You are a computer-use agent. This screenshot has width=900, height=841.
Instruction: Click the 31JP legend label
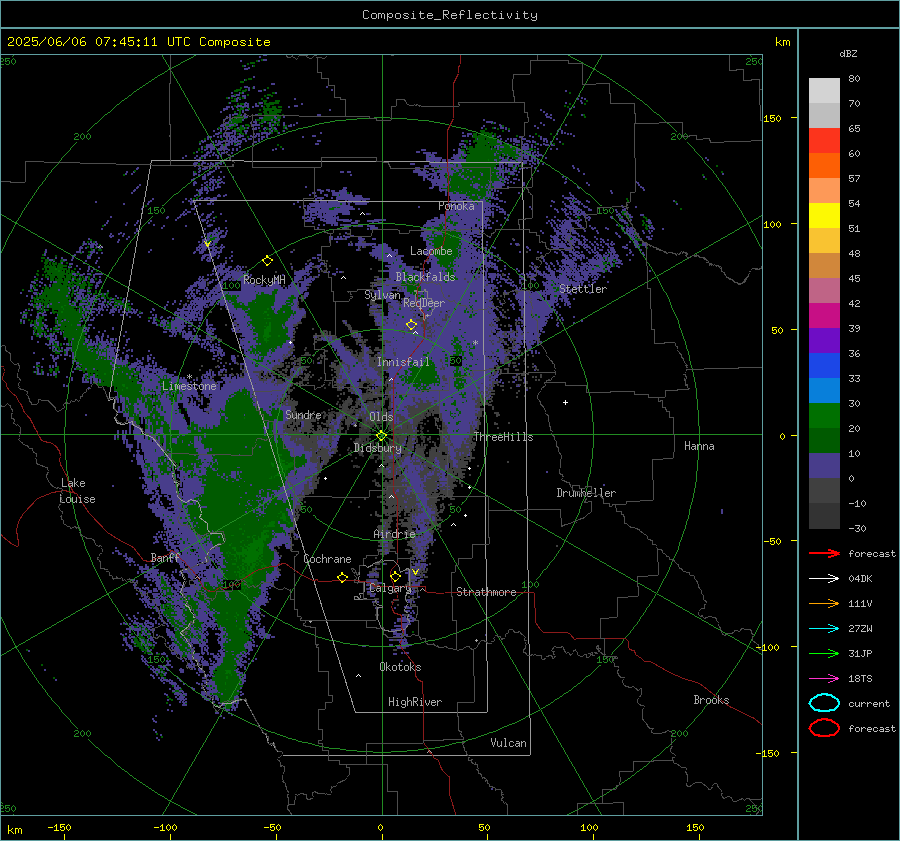click(860, 653)
